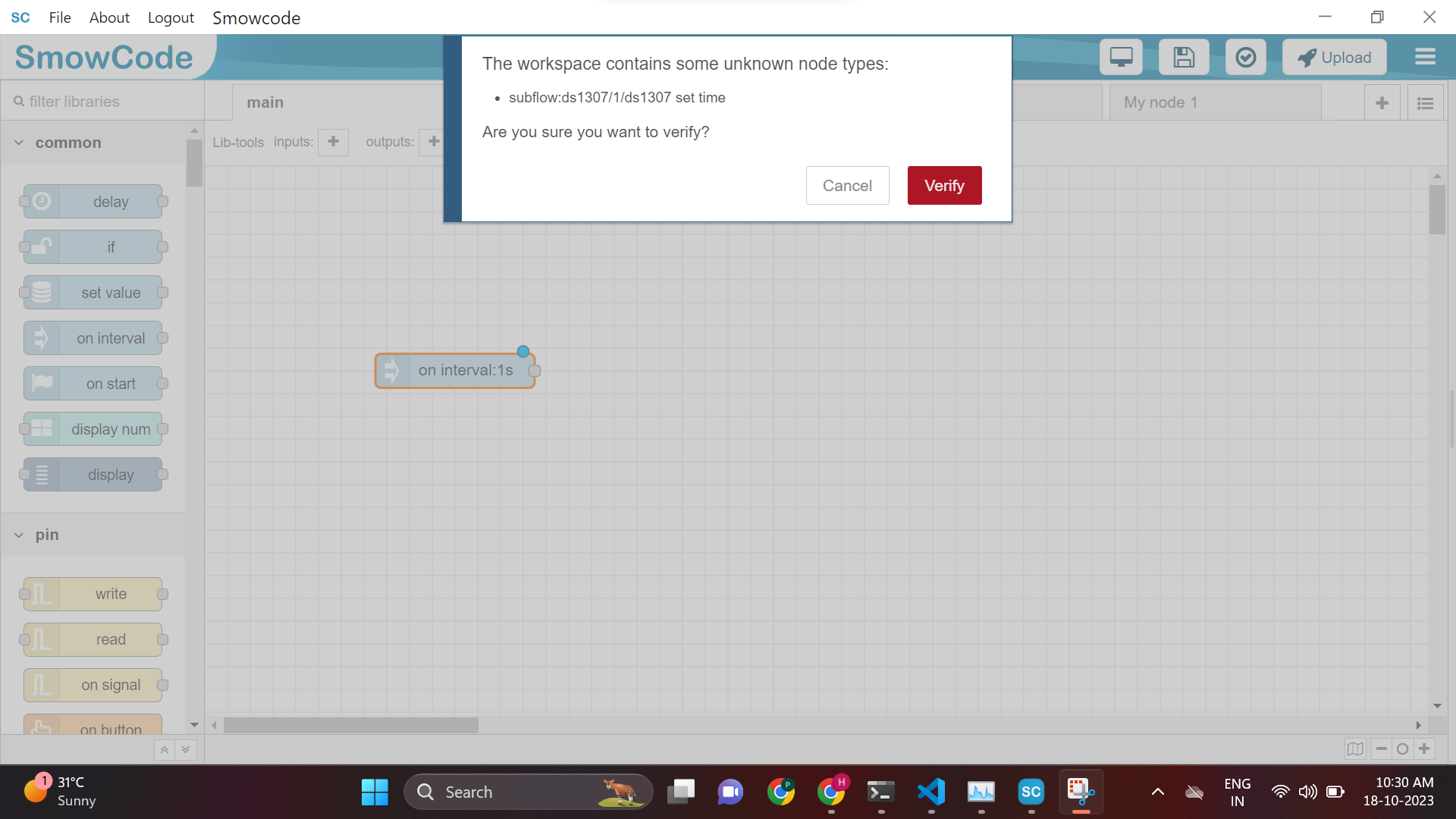Viewport: 1456px width, 819px height.
Task: Collapse all palette categories double-chevron up
Action: [164, 750]
